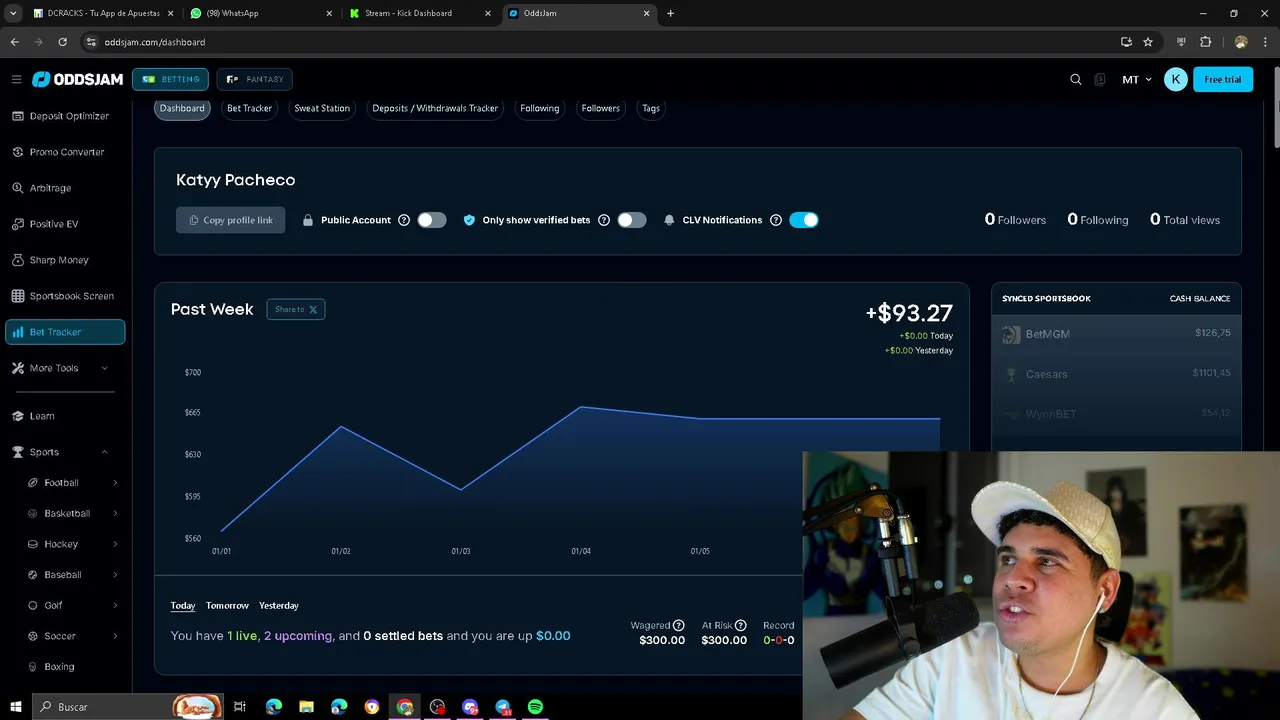
Task: Select the Dashboard tab
Action: [182, 108]
